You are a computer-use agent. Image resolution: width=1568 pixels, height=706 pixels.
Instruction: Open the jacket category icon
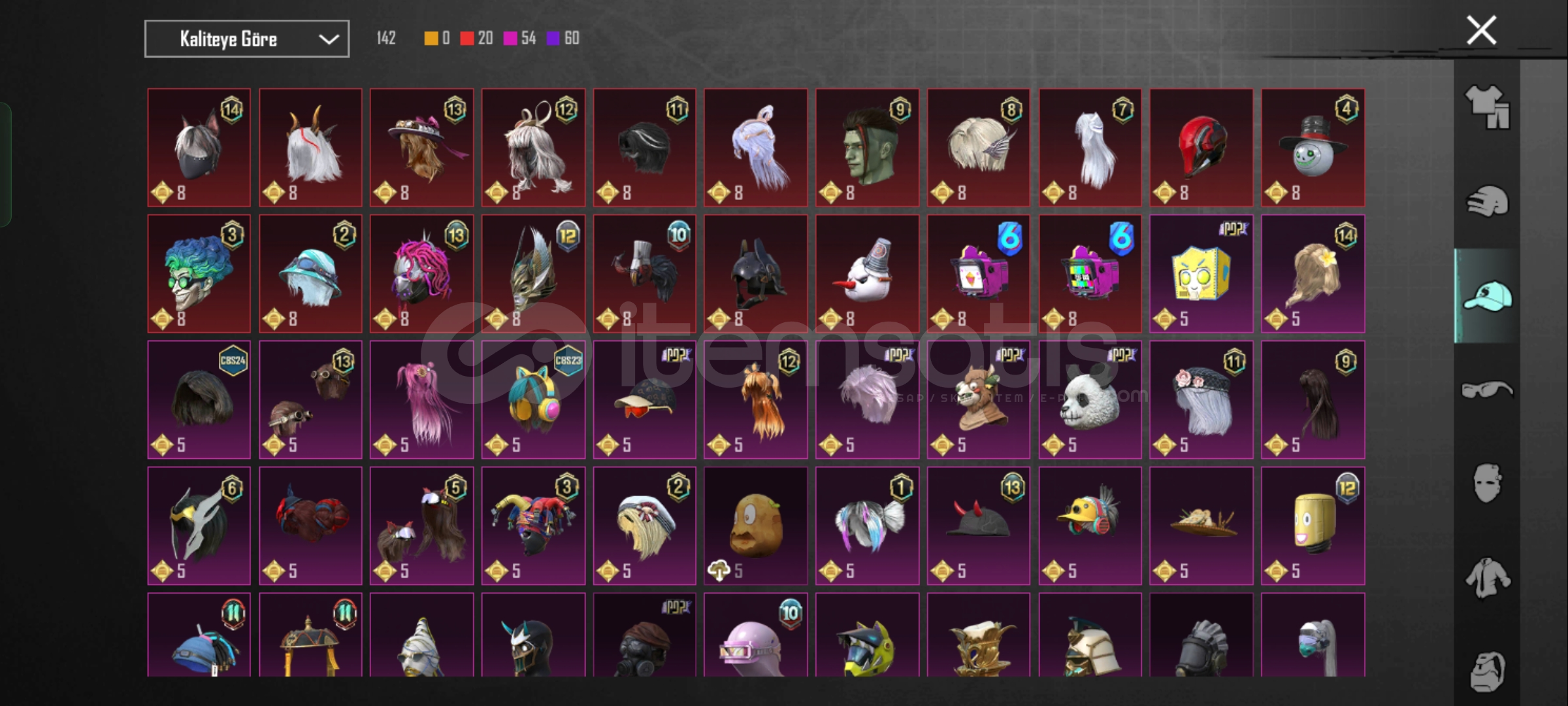point(1487,578)
